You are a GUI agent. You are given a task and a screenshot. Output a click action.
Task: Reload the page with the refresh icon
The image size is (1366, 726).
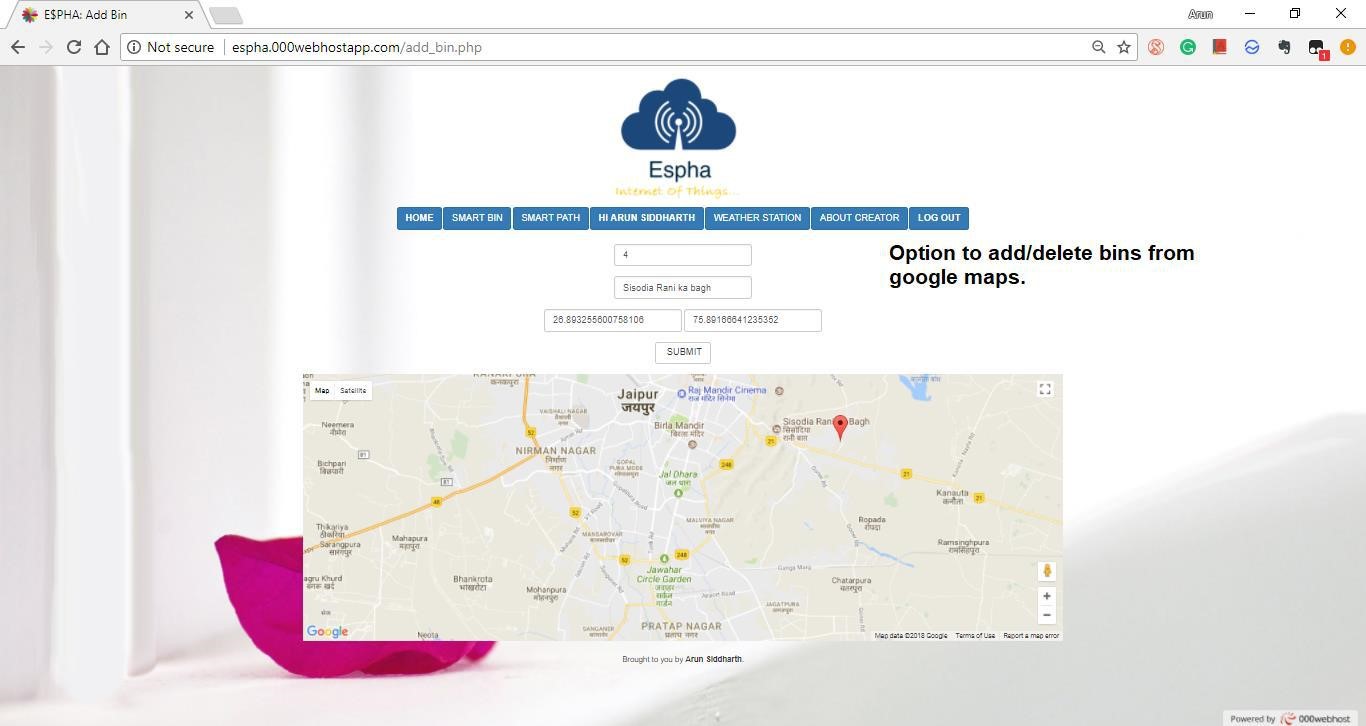click(73, 47)
